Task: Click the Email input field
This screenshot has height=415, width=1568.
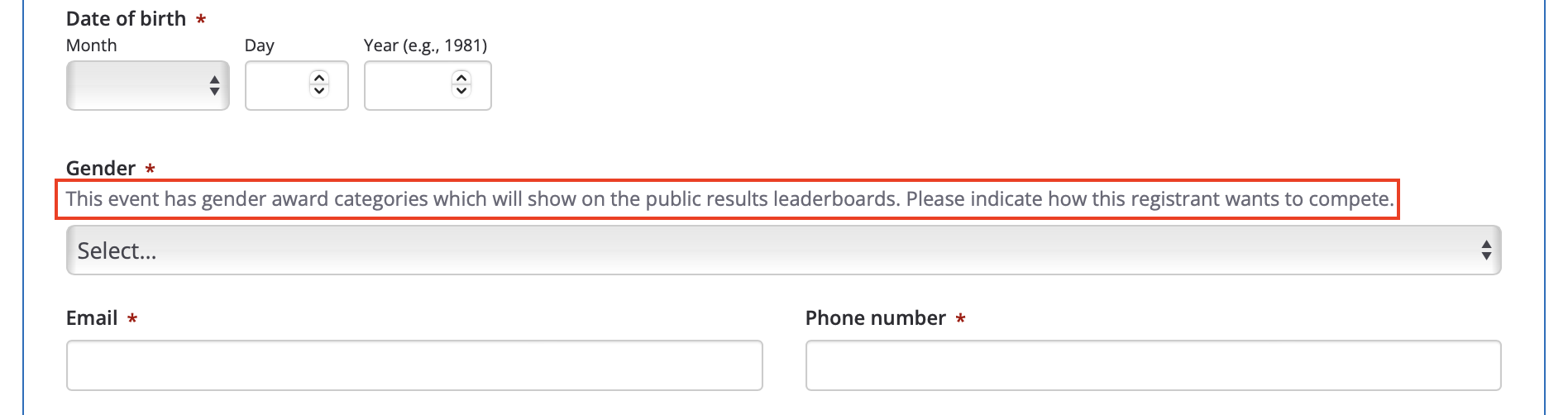Action: tap(414, 365)
